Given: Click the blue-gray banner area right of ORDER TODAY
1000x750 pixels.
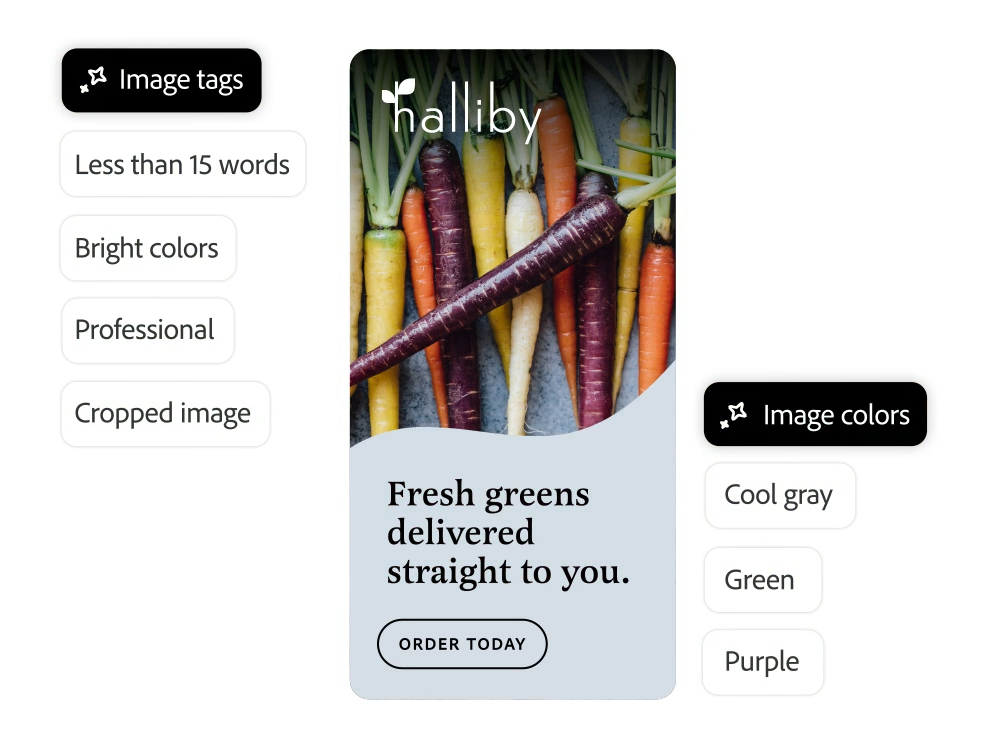Looking at the screenshot, I should pos(610,644).
